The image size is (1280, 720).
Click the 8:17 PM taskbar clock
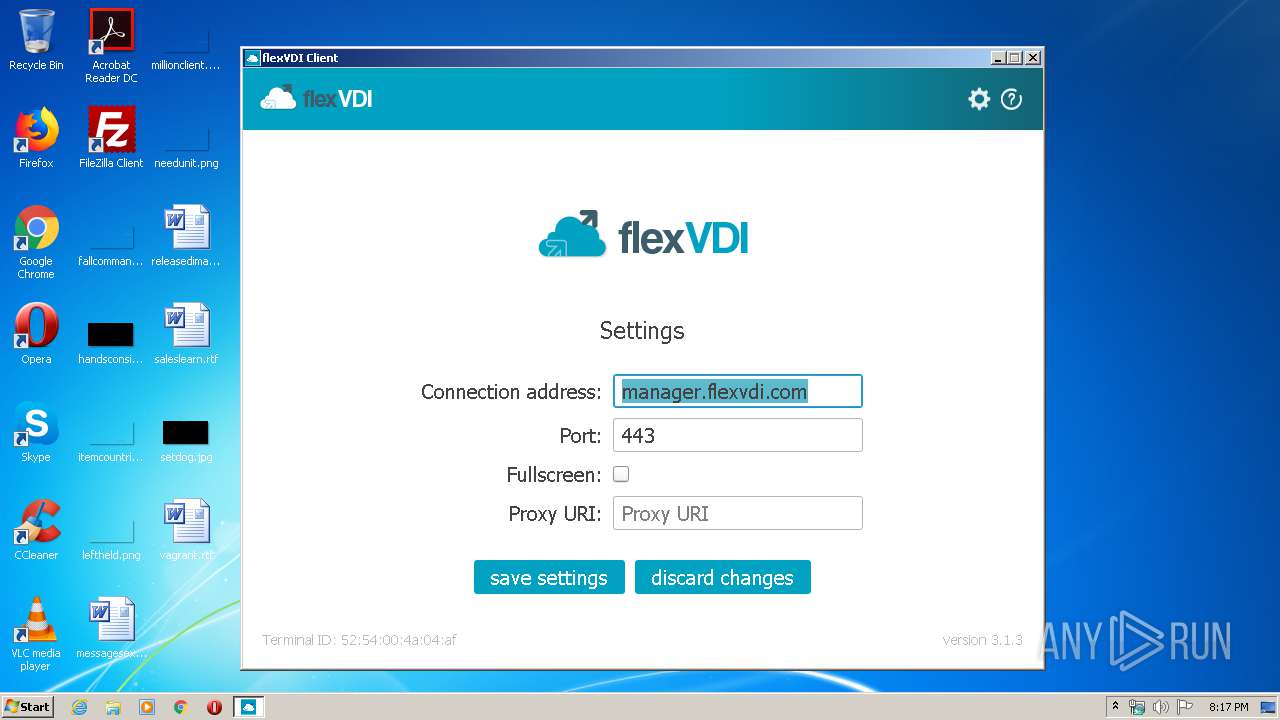point(1229,707)
